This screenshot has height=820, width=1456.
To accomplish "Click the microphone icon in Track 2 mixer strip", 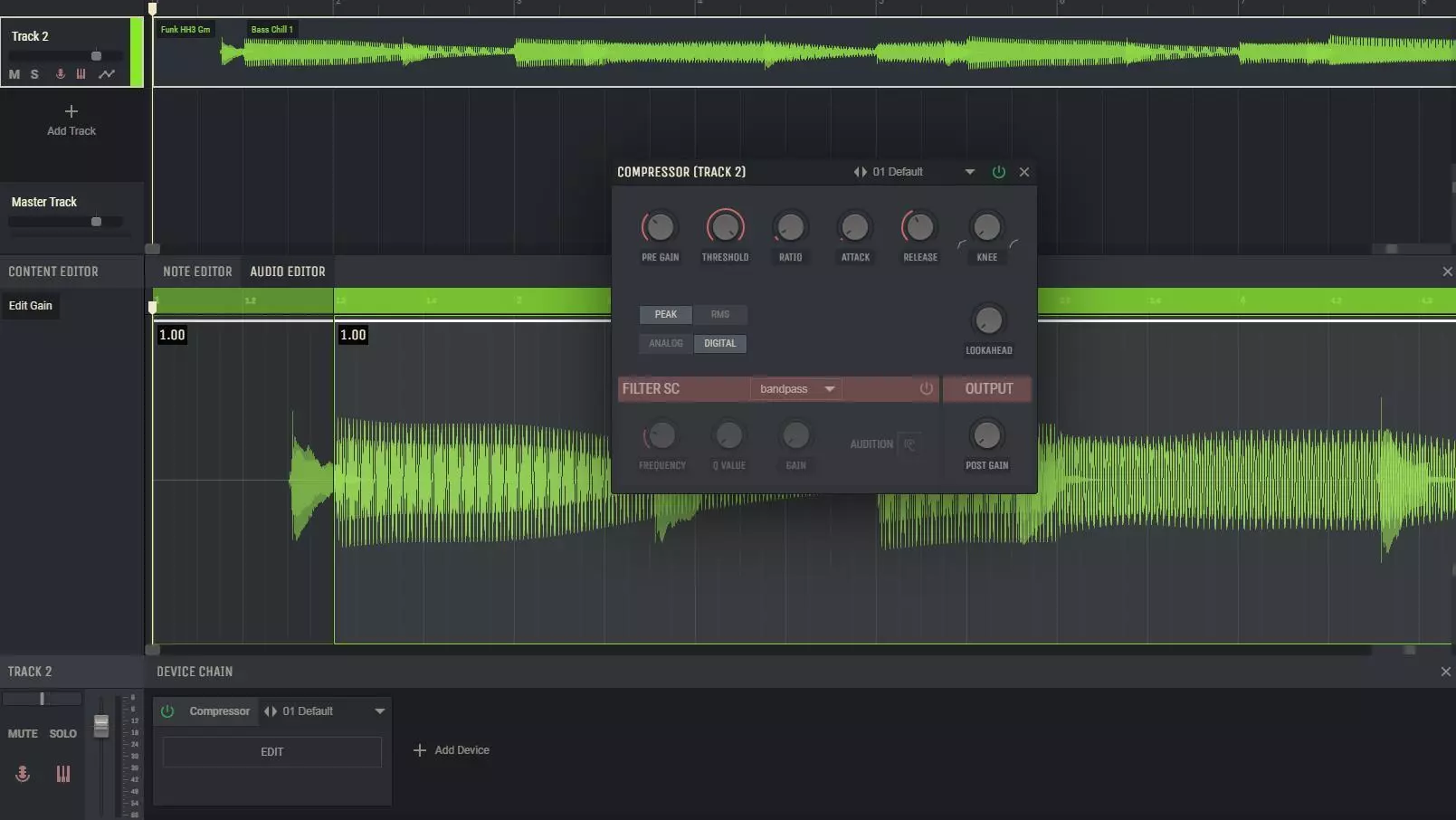I will (x=23, y=774).
